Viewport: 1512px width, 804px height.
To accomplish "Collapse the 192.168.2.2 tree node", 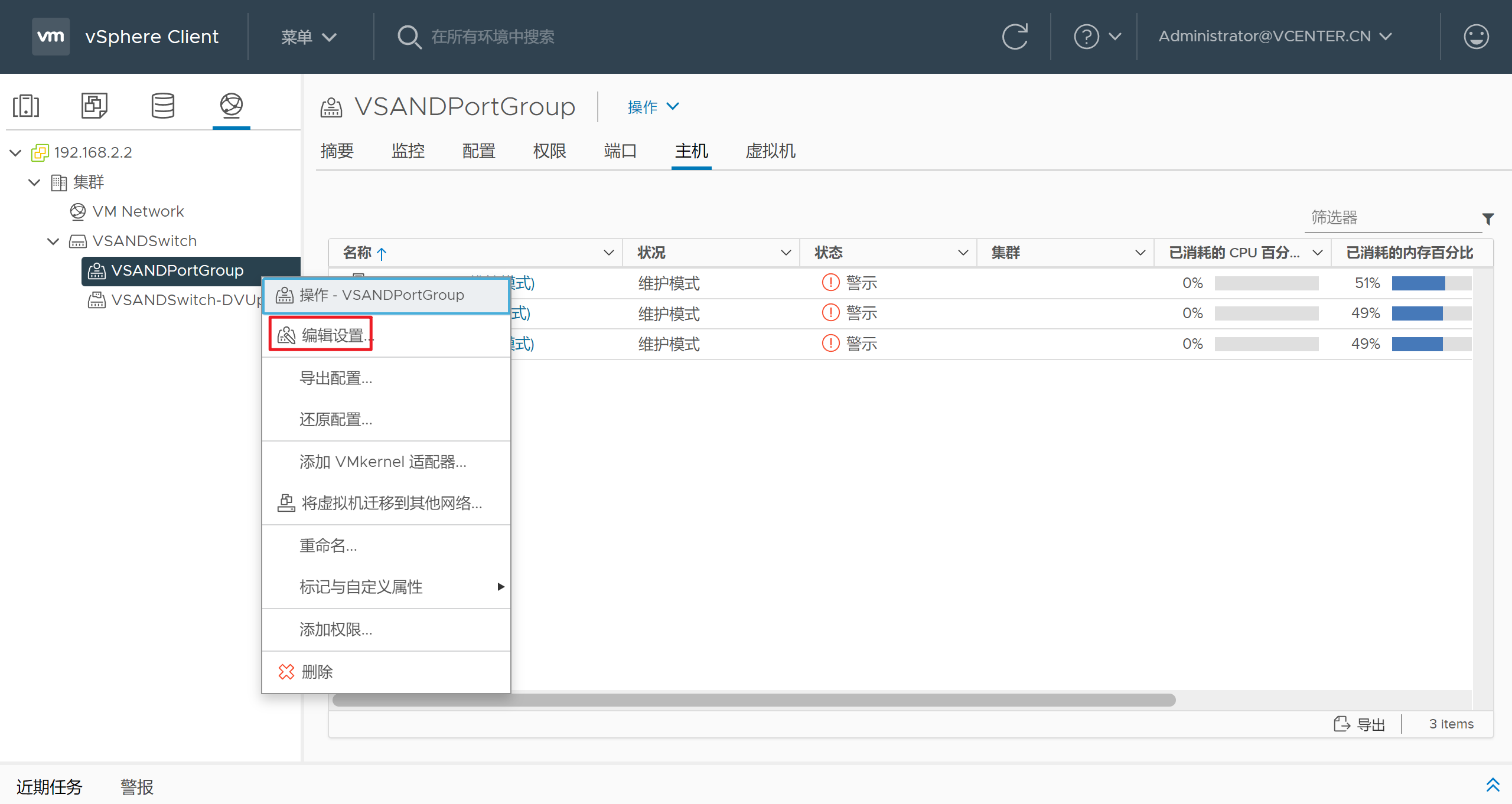I will (x=16, y=153).
